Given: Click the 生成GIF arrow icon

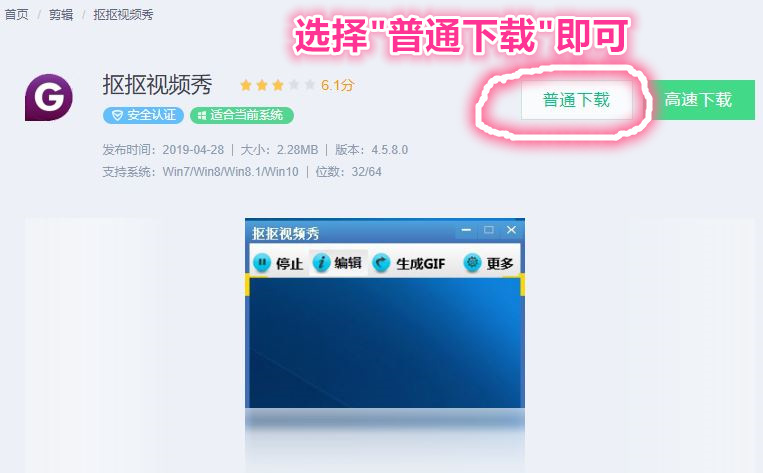Looking at the screenshot, I should 381,263.
